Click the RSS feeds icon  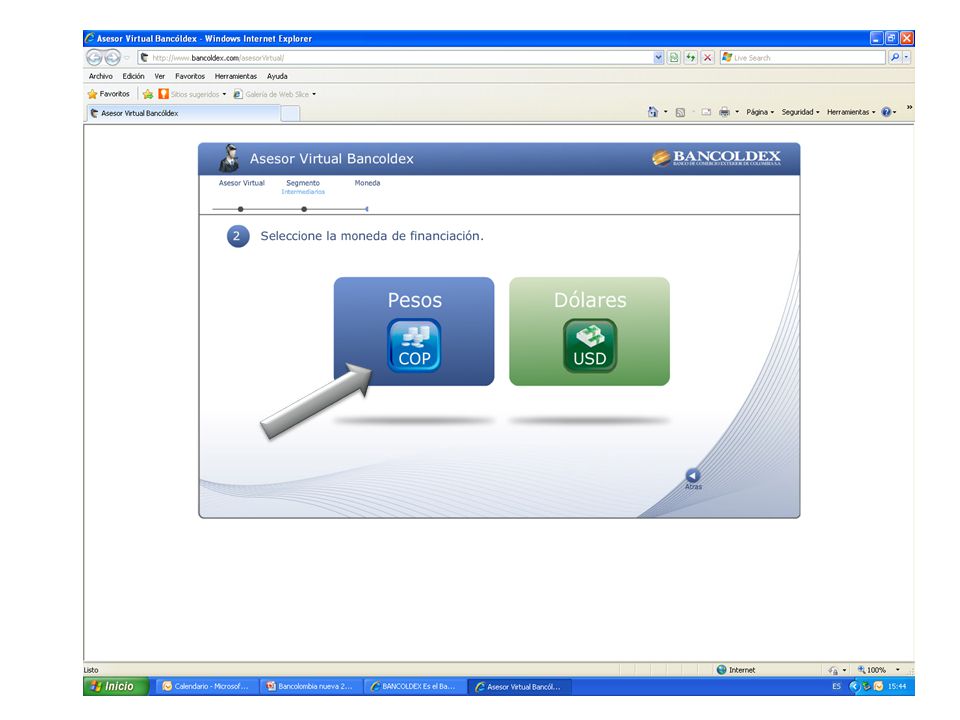pyautogui.click(x=680, y=112)
